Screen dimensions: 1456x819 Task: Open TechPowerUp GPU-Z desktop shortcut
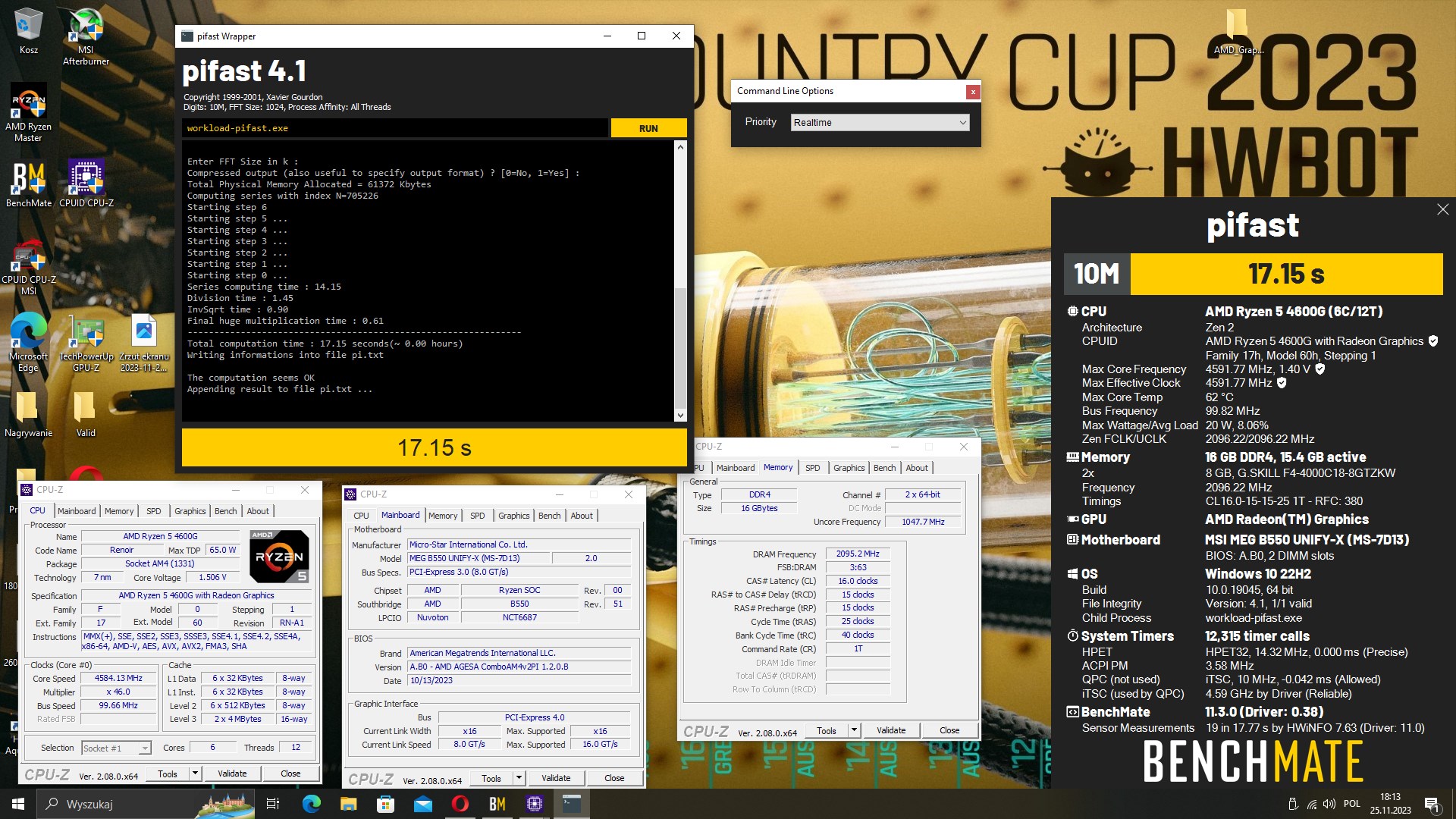[x=86, y=342]
